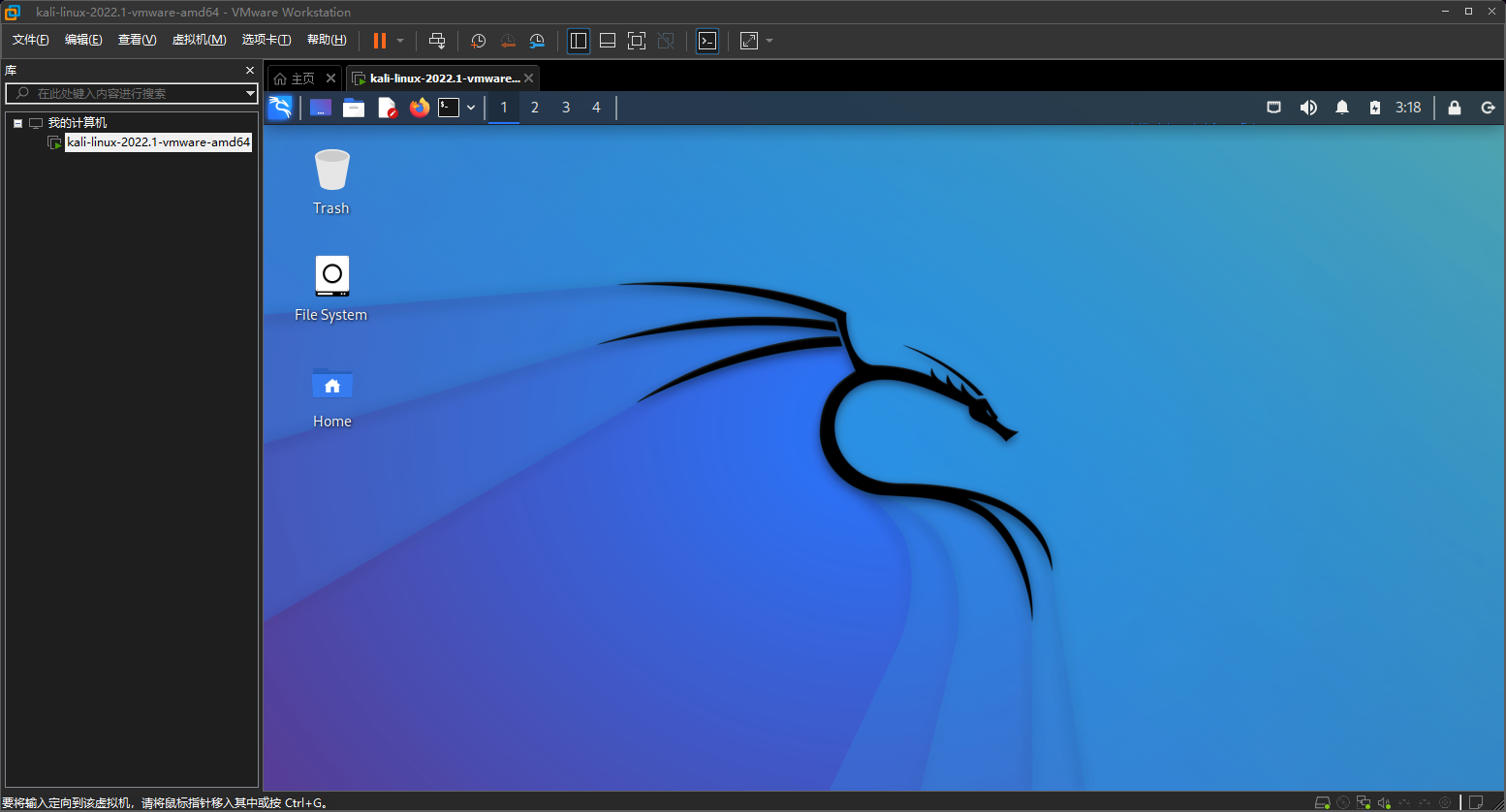Lock the Kali screen with the padlock icon
This screenshot has height=812, width=1506.
point(1455,108)
